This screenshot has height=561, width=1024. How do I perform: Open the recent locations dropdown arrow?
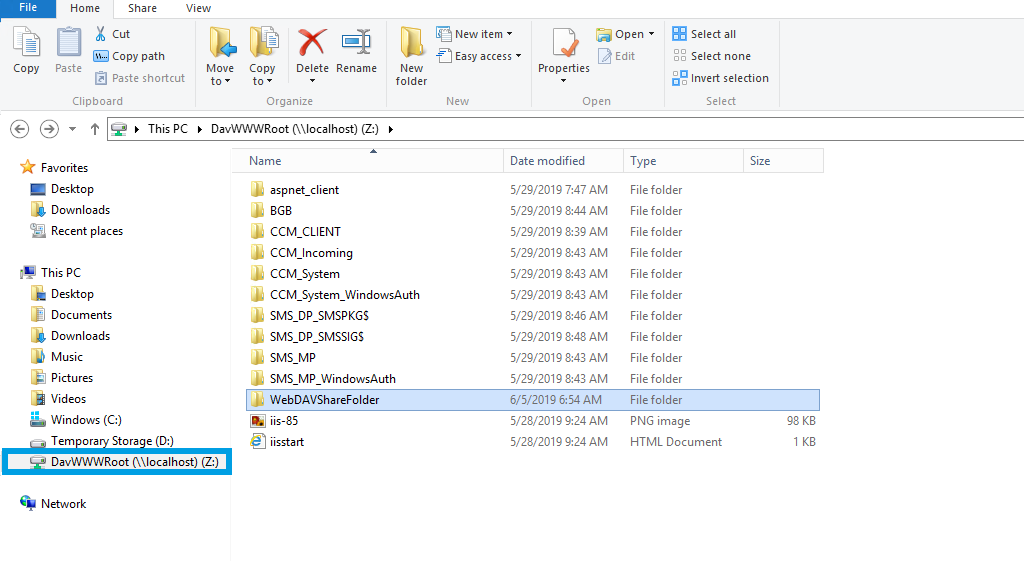(x=72, y=129)
